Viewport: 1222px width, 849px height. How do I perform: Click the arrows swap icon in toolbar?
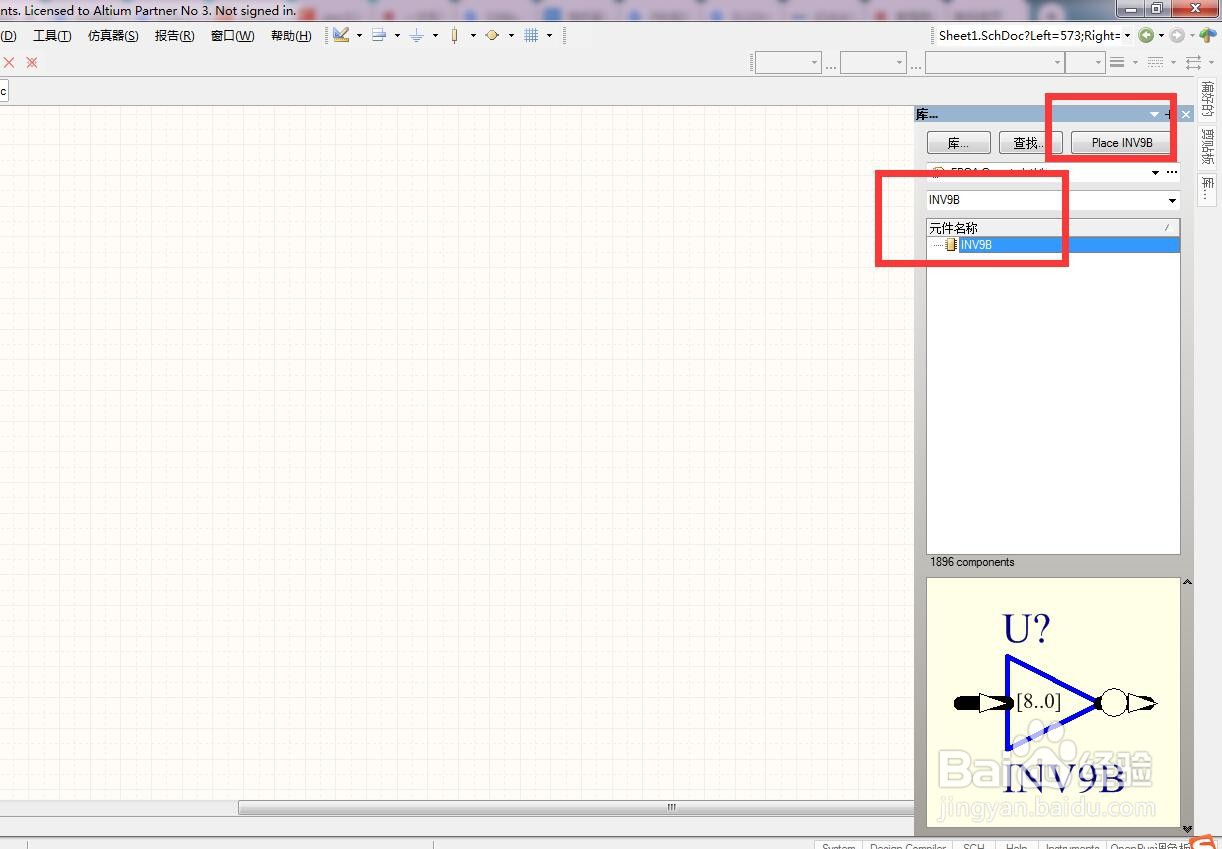coord(1193,62)
